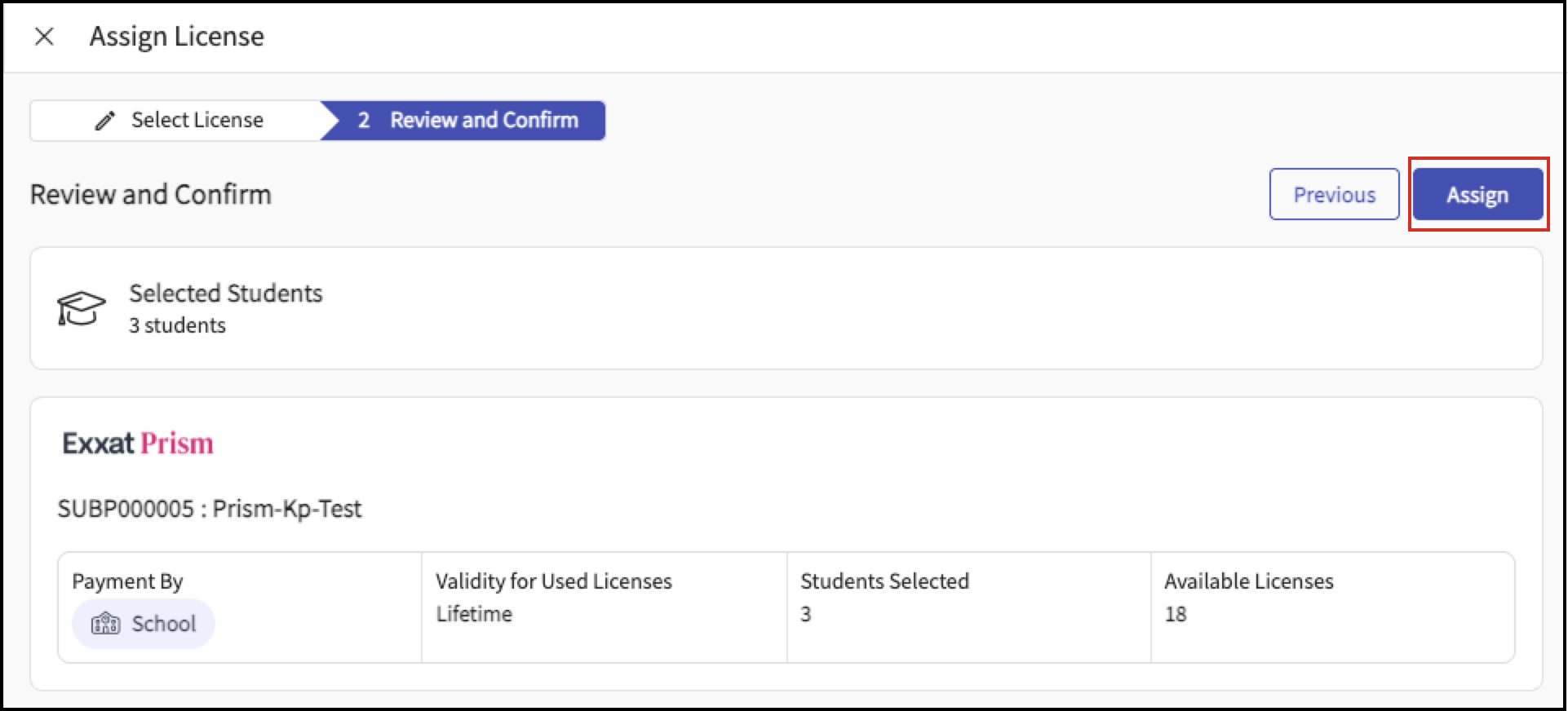Select the Review and Confirm step
Screen dimensions: 1568x711
click(484, 121)
